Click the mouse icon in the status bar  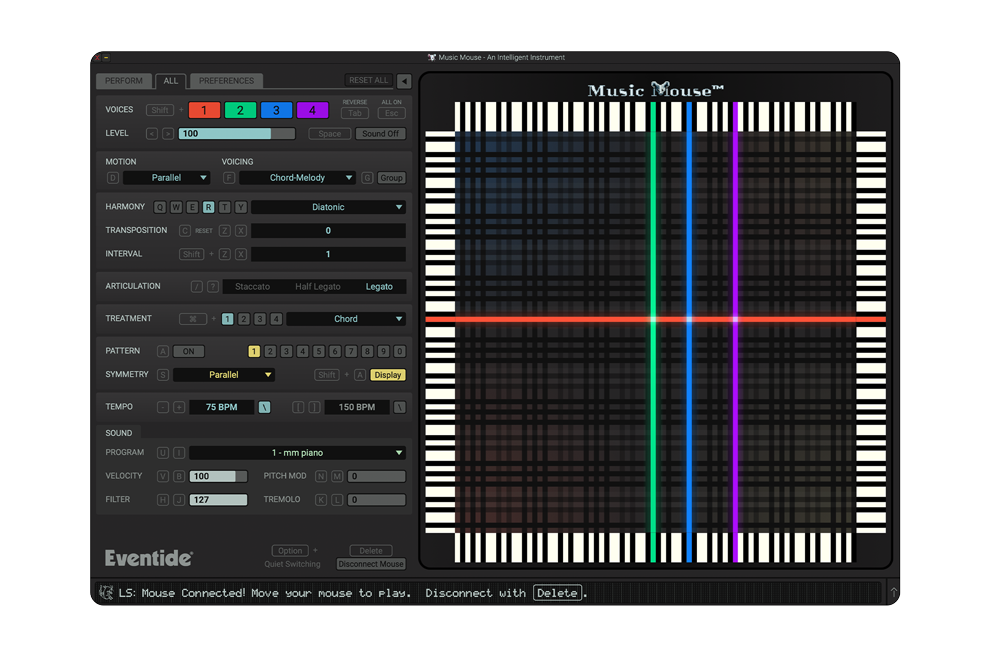pos(105,593)
